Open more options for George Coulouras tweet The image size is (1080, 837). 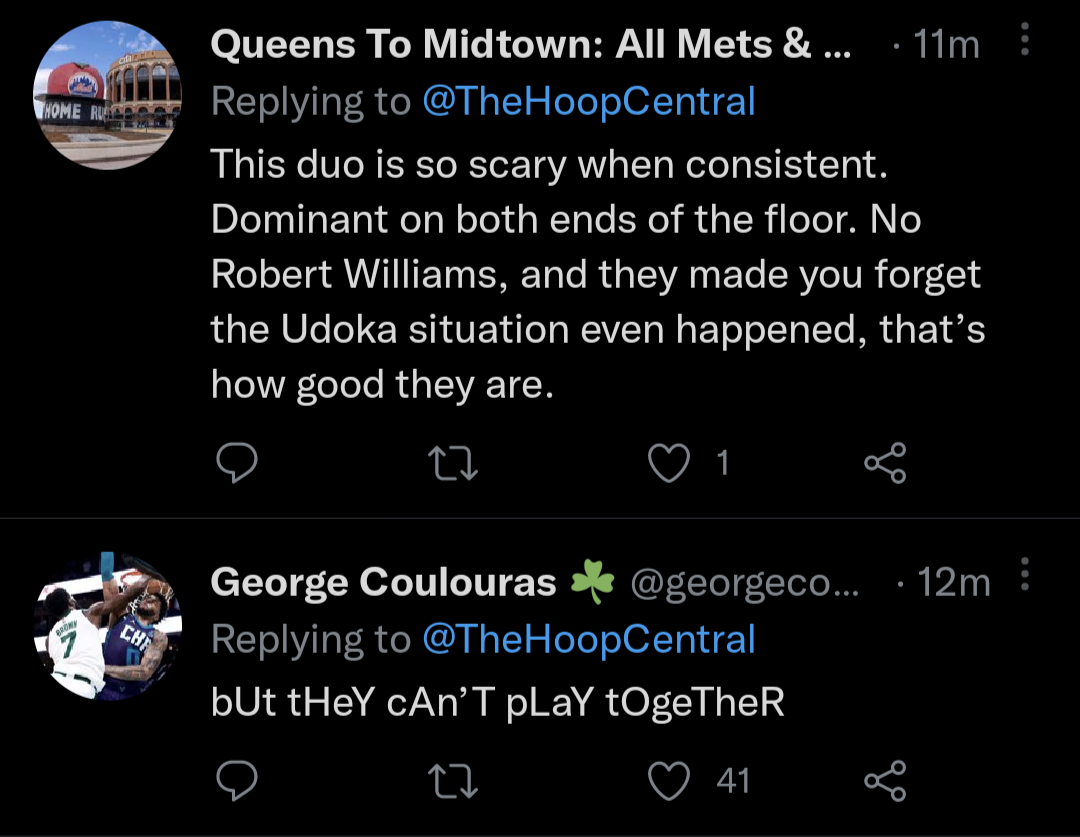(1024, 577)
